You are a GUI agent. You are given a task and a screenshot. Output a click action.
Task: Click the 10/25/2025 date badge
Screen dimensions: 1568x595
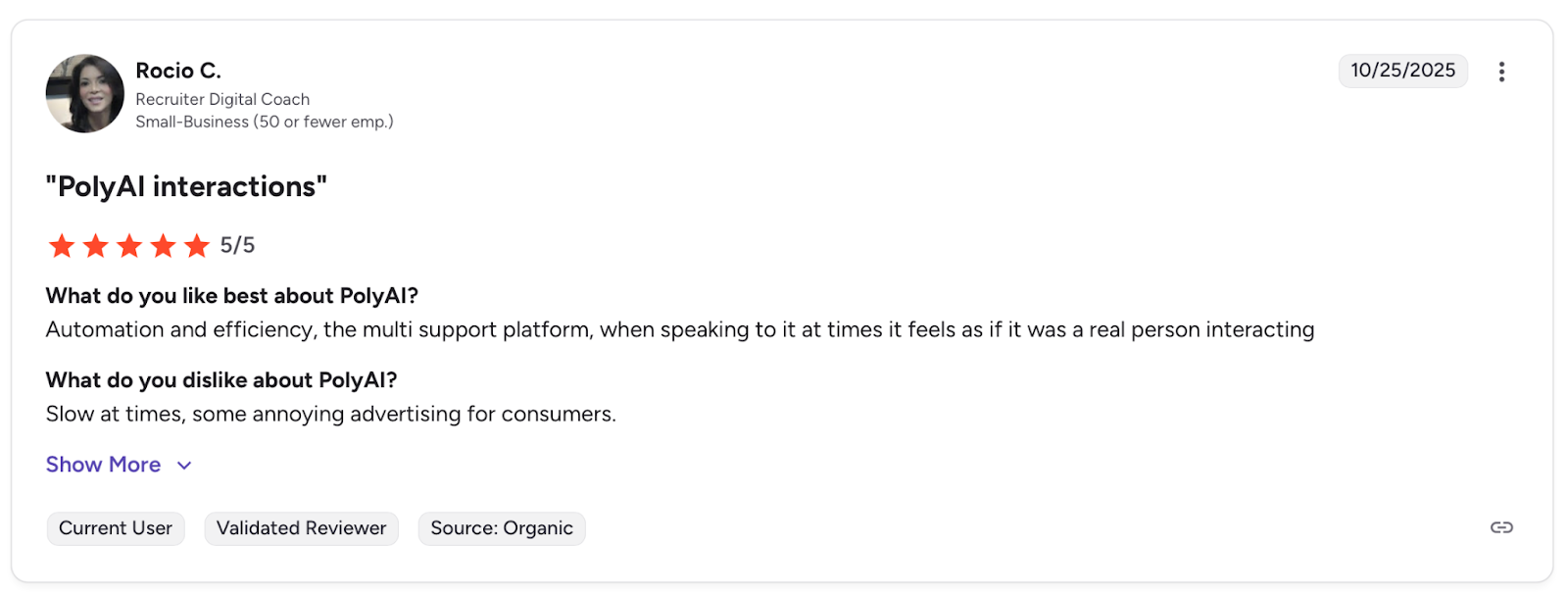click(x=1402, y=71)
